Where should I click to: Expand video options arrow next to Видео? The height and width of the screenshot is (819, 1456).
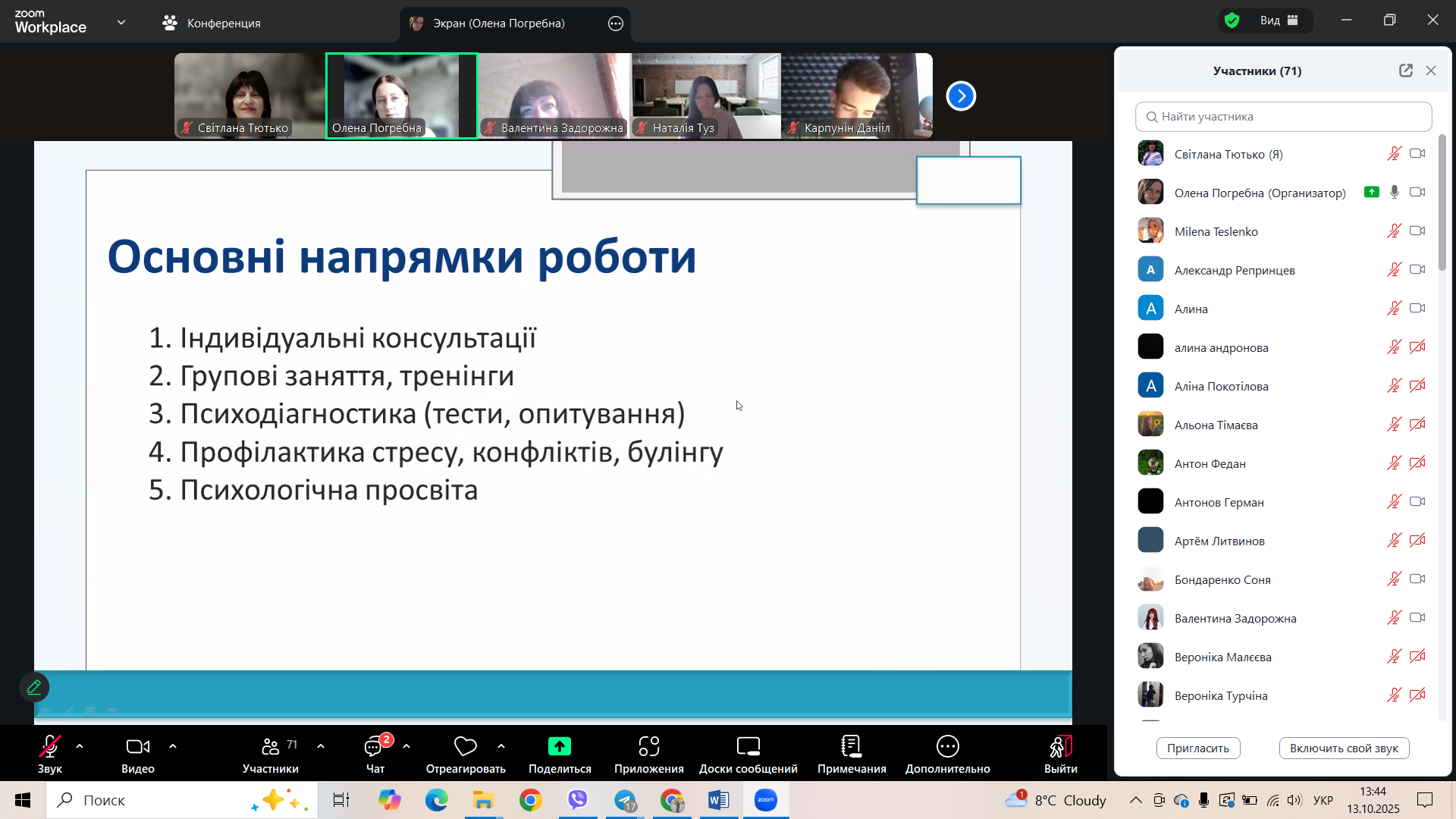tap(173, 747)
